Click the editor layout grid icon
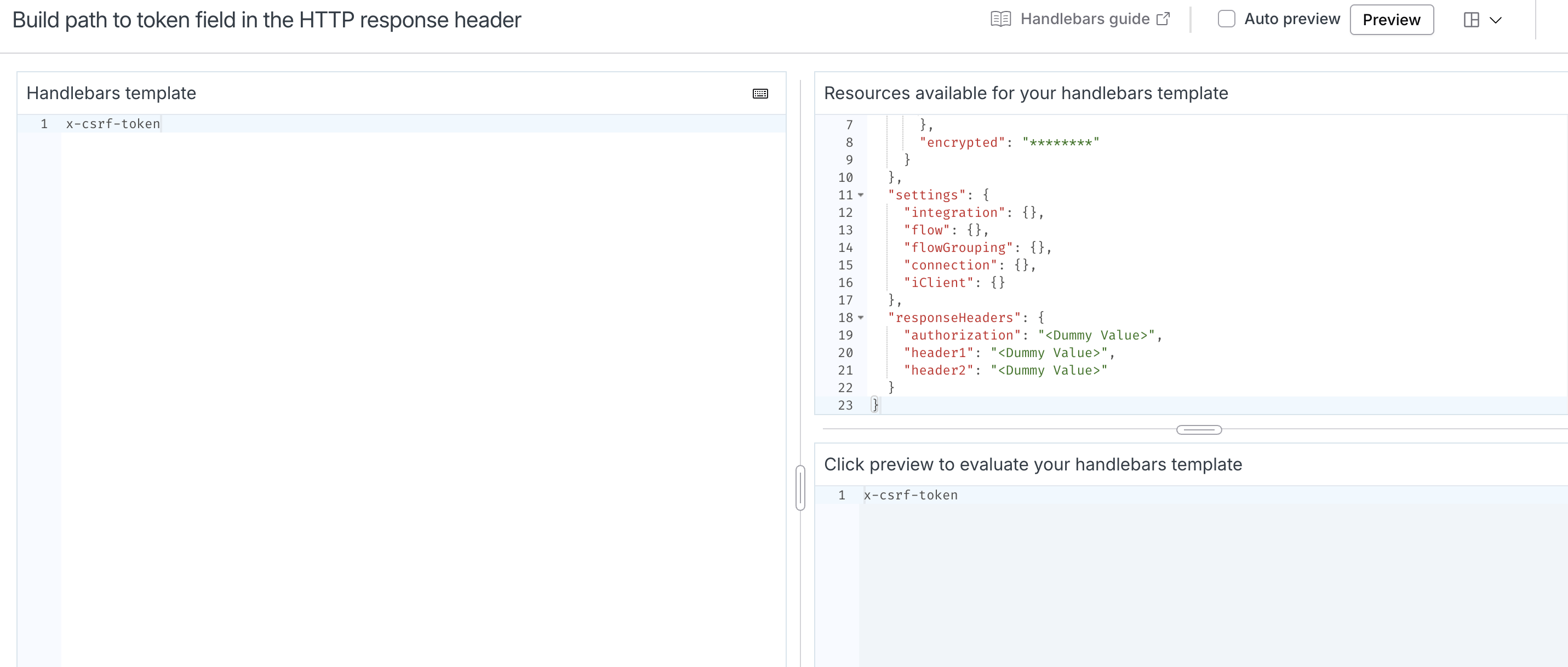The image size is (1568, 667). click(1470, 20)
